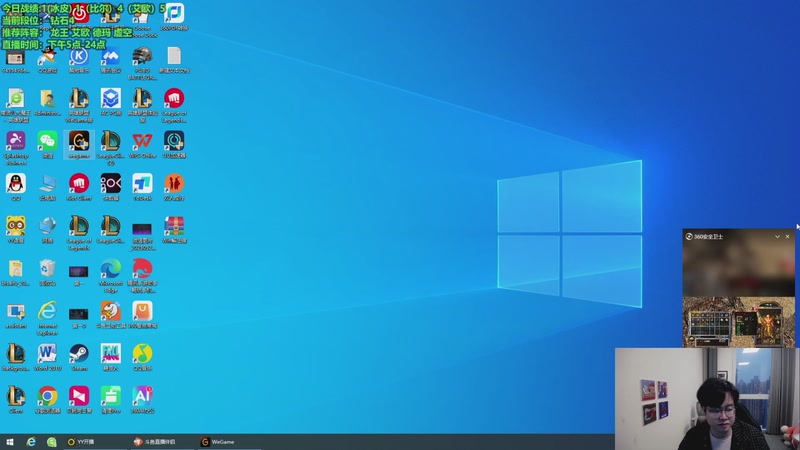This screenshot has height=450, width=800.
Task: Launch the YY voice raccoon icon
Action: pyautogui.click(x=16, y=226)
